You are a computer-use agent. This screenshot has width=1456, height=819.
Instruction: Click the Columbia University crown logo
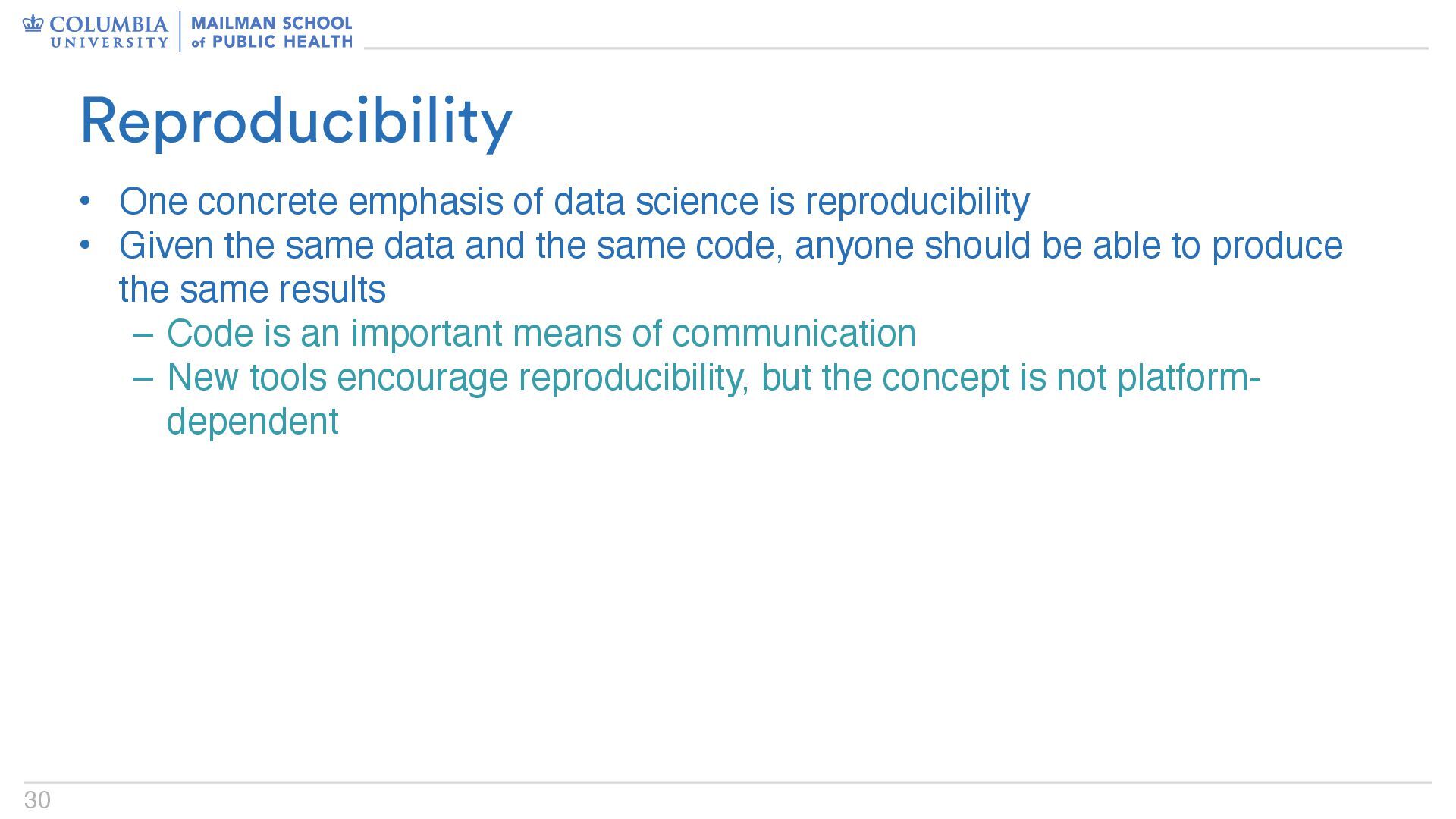click(33, 24)
